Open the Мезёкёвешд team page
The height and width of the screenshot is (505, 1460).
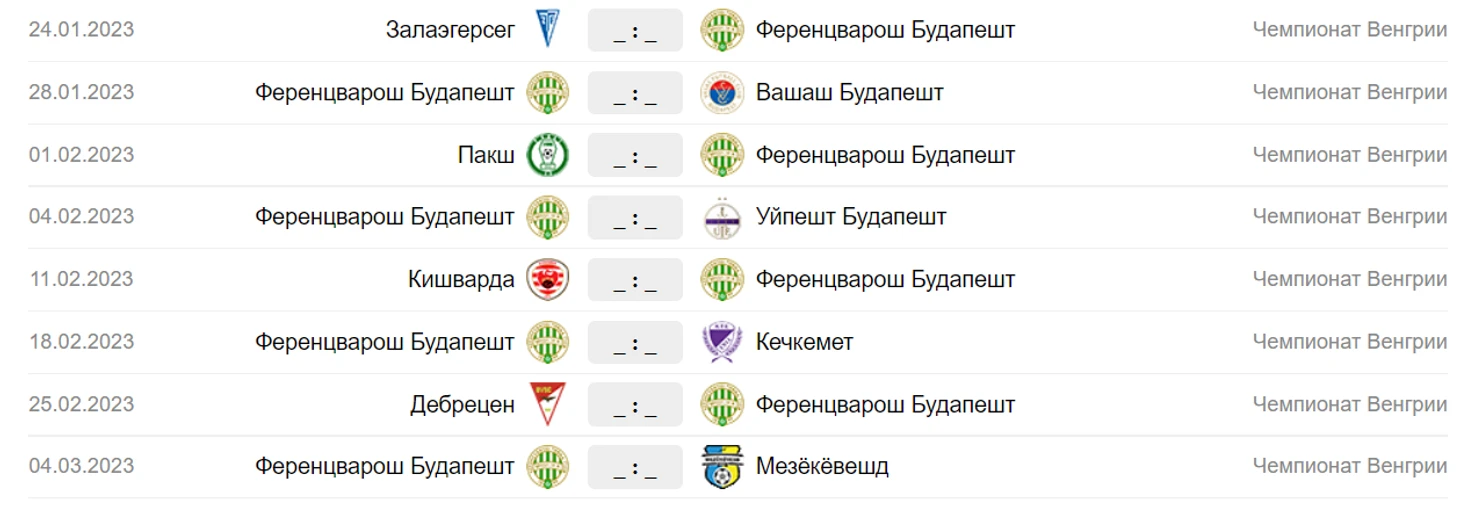[x=822, y=466]
